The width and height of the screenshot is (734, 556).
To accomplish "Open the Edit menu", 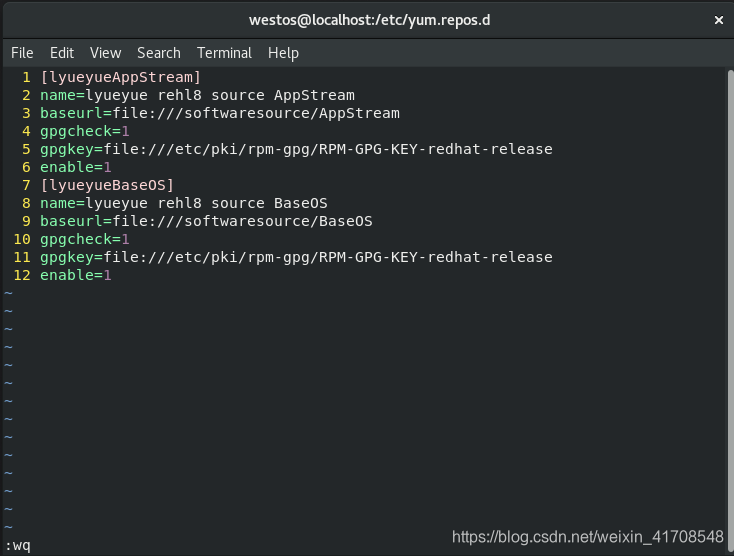I will click(62, 53).
